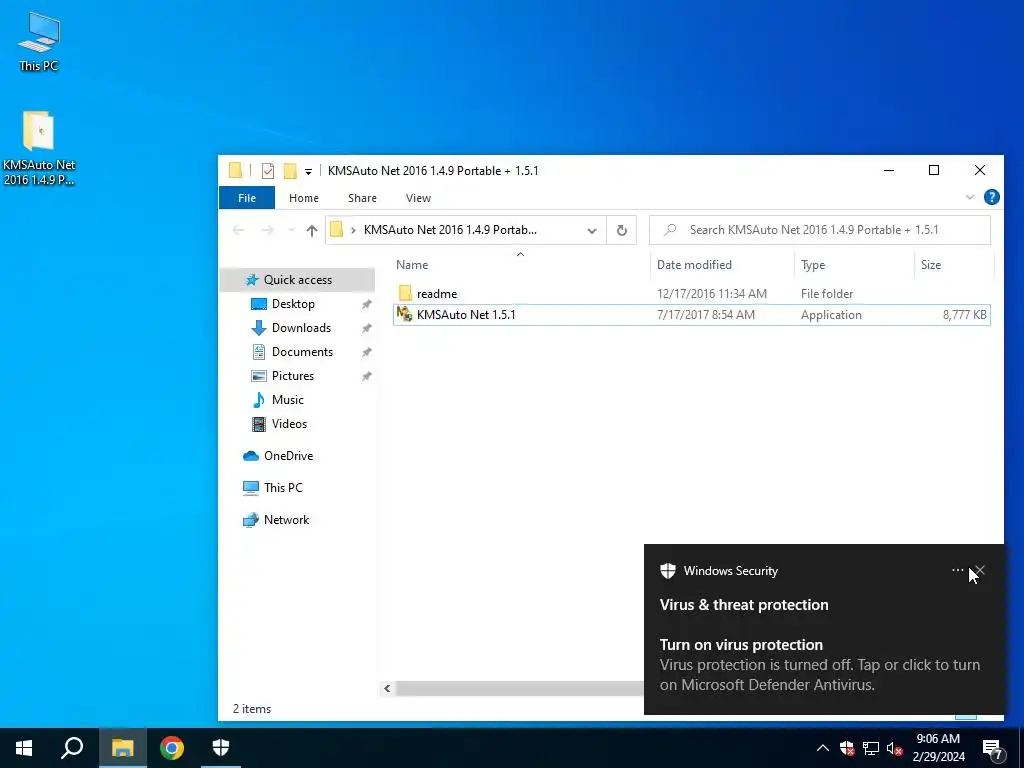Click the muted volume tray icon
This screenshot has height=768, width=1024.
(x=894, y=748)
